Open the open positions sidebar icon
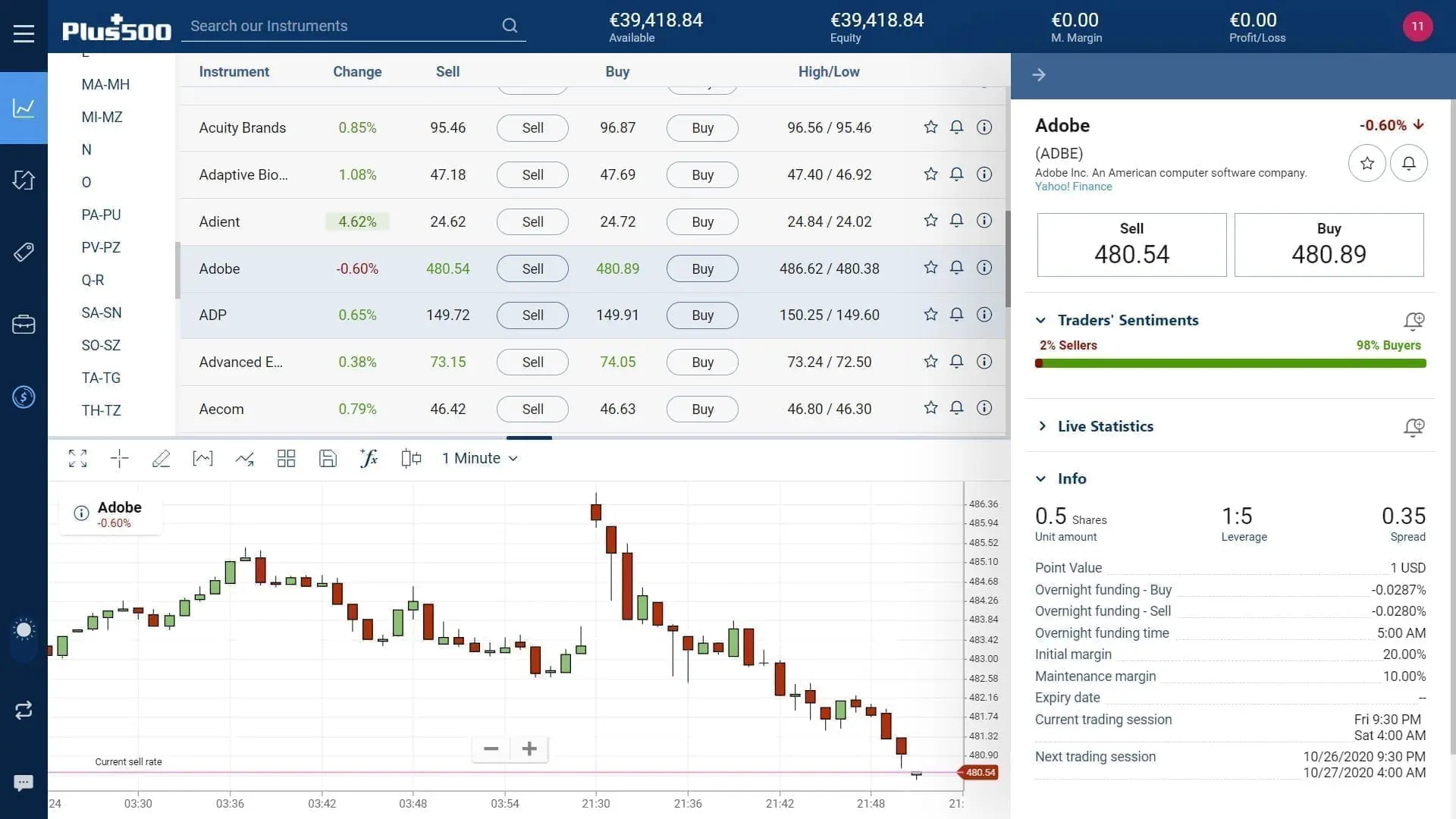 (24, 180)
